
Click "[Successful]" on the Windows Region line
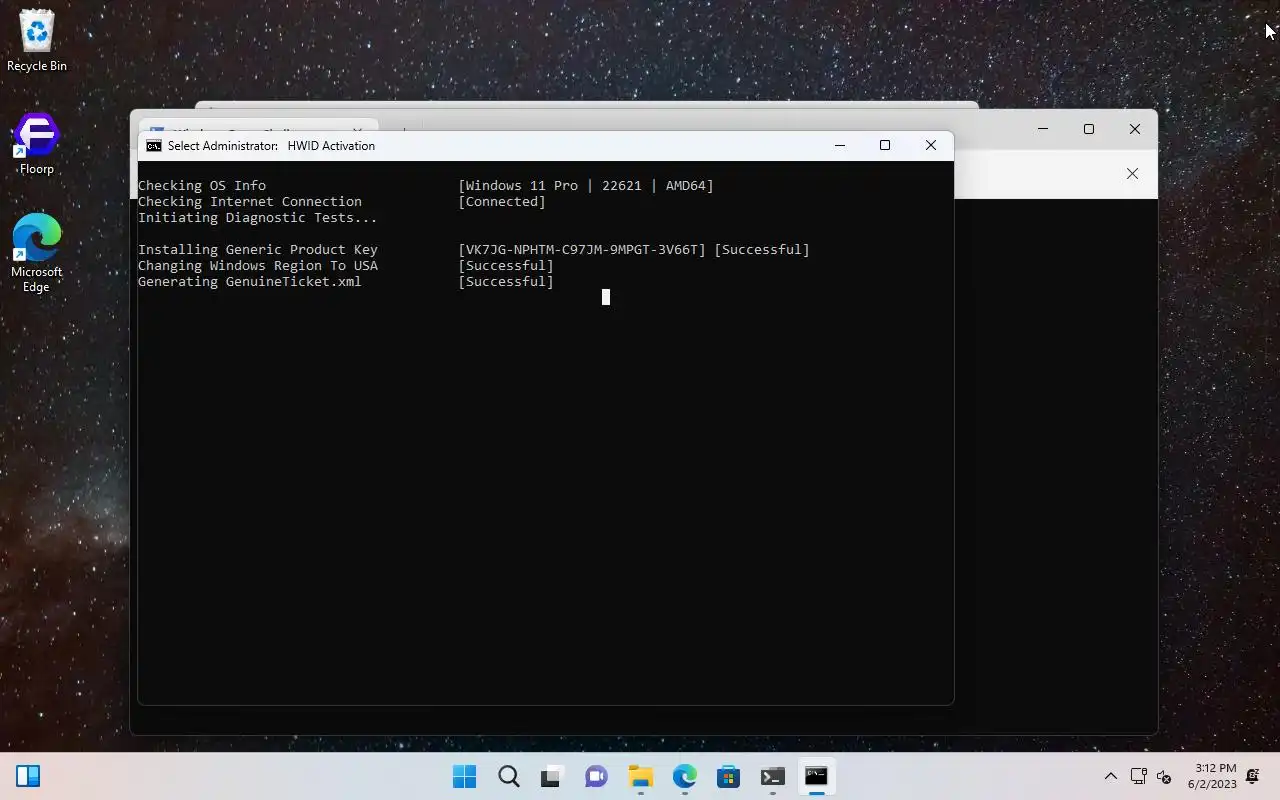pyautogui.click(x=506, y=266)
